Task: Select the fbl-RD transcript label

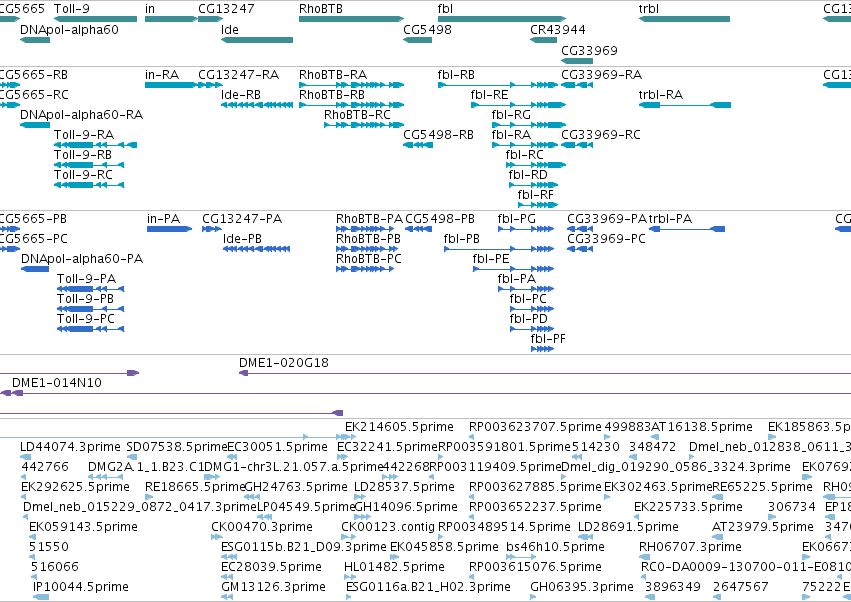Action: click(528, 175)
